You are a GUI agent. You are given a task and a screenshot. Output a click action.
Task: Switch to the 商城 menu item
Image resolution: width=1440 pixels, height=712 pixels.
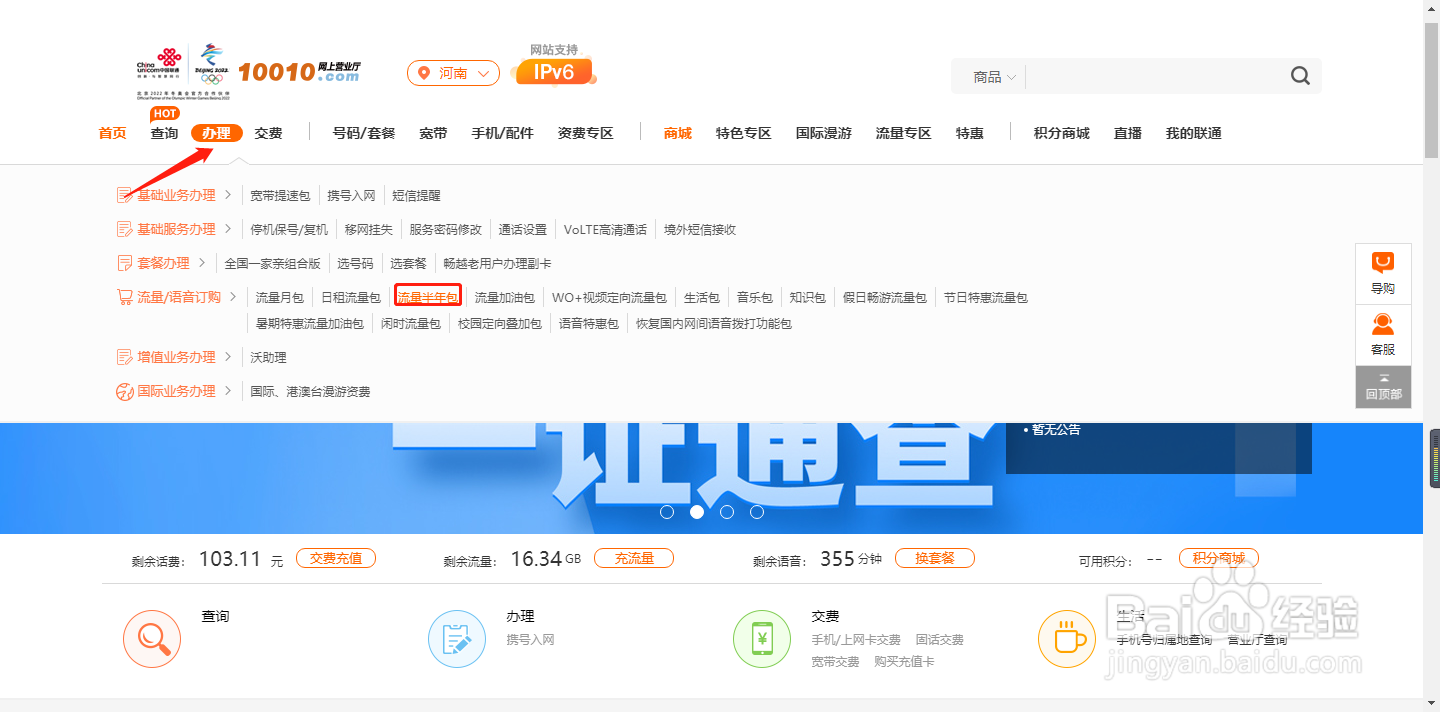(676, 132)
